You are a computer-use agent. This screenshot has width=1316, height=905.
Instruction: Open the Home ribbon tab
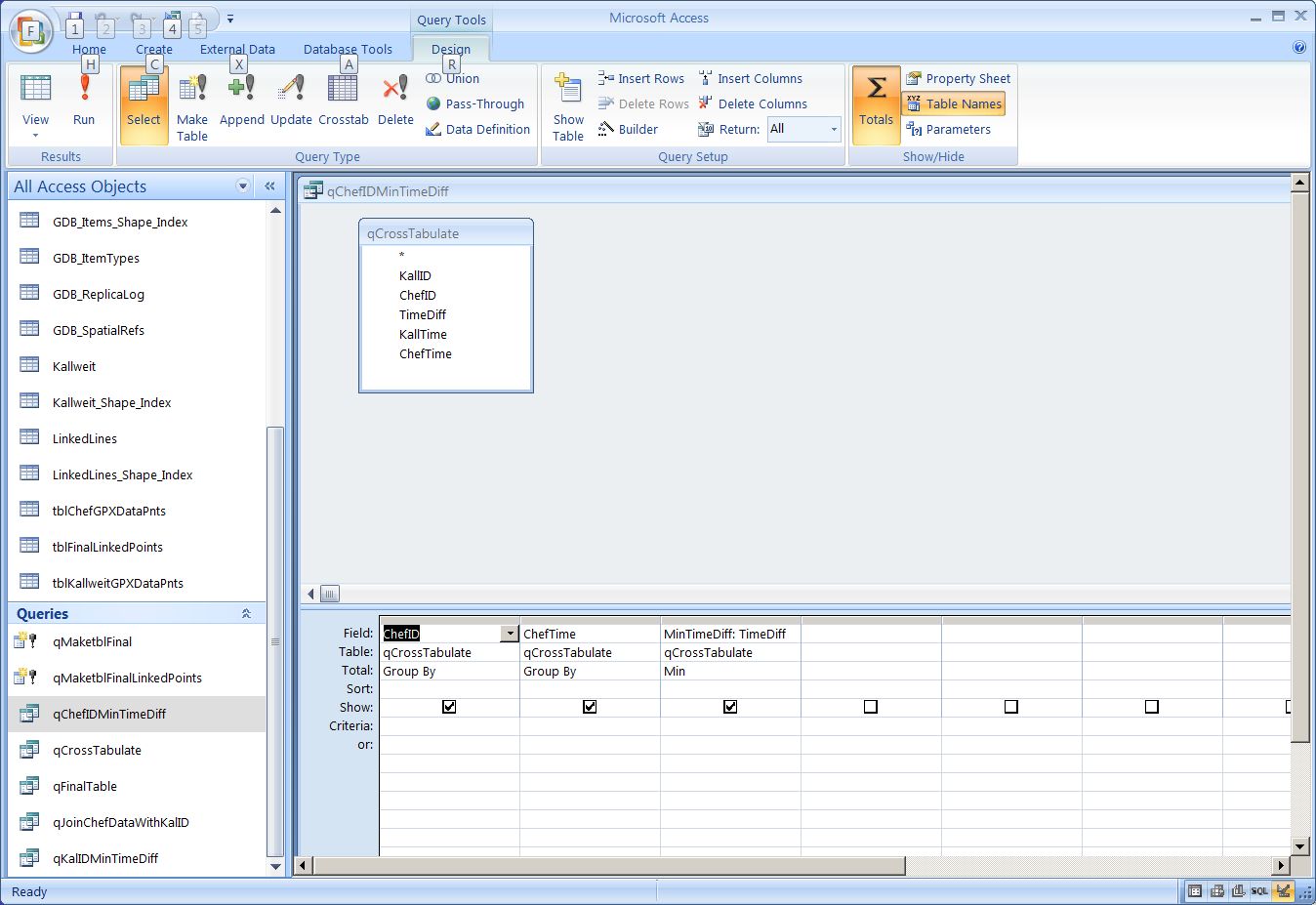click(89, 49)
